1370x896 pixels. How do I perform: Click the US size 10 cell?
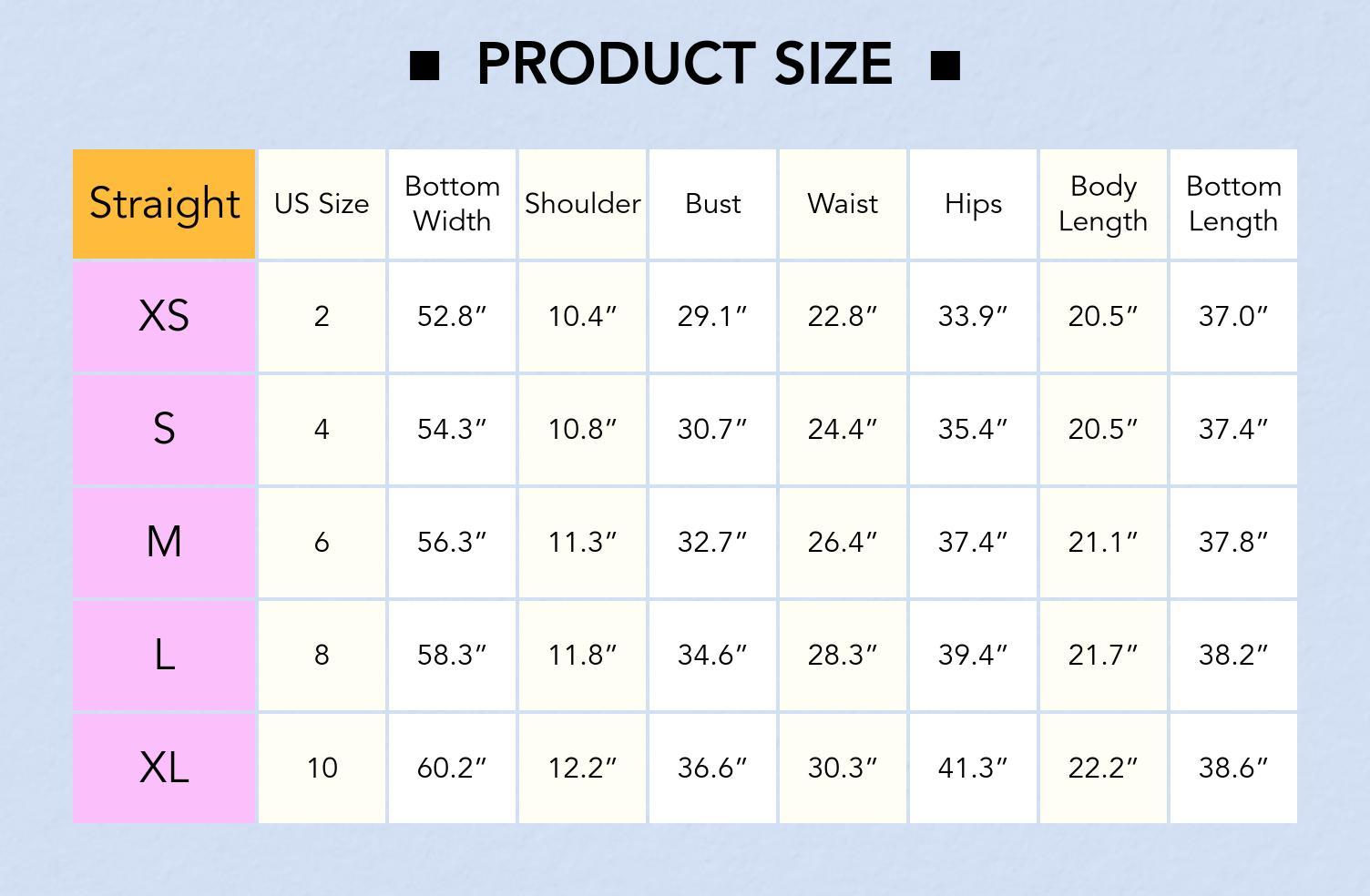pyautogui.click(x=322, y=768)
